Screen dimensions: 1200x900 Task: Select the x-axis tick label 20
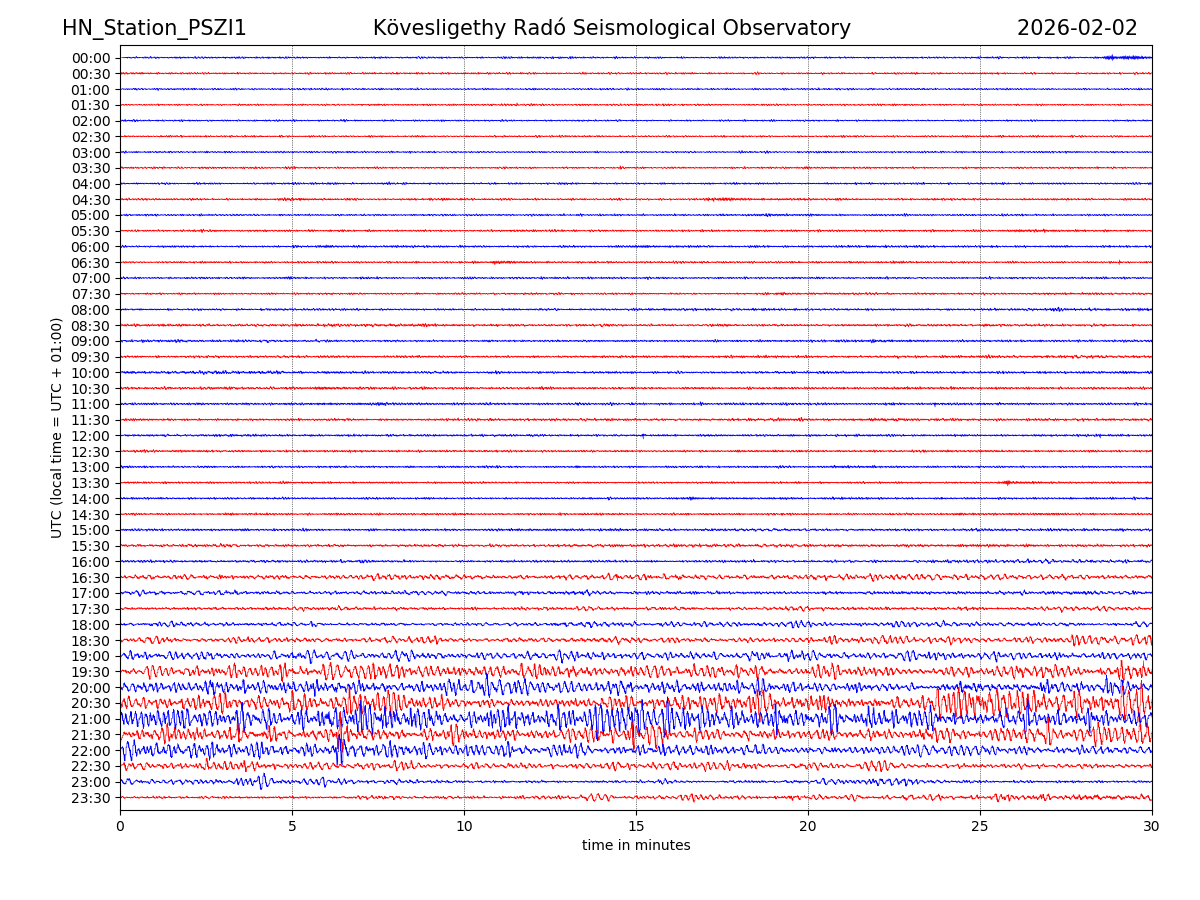(808, 826)
